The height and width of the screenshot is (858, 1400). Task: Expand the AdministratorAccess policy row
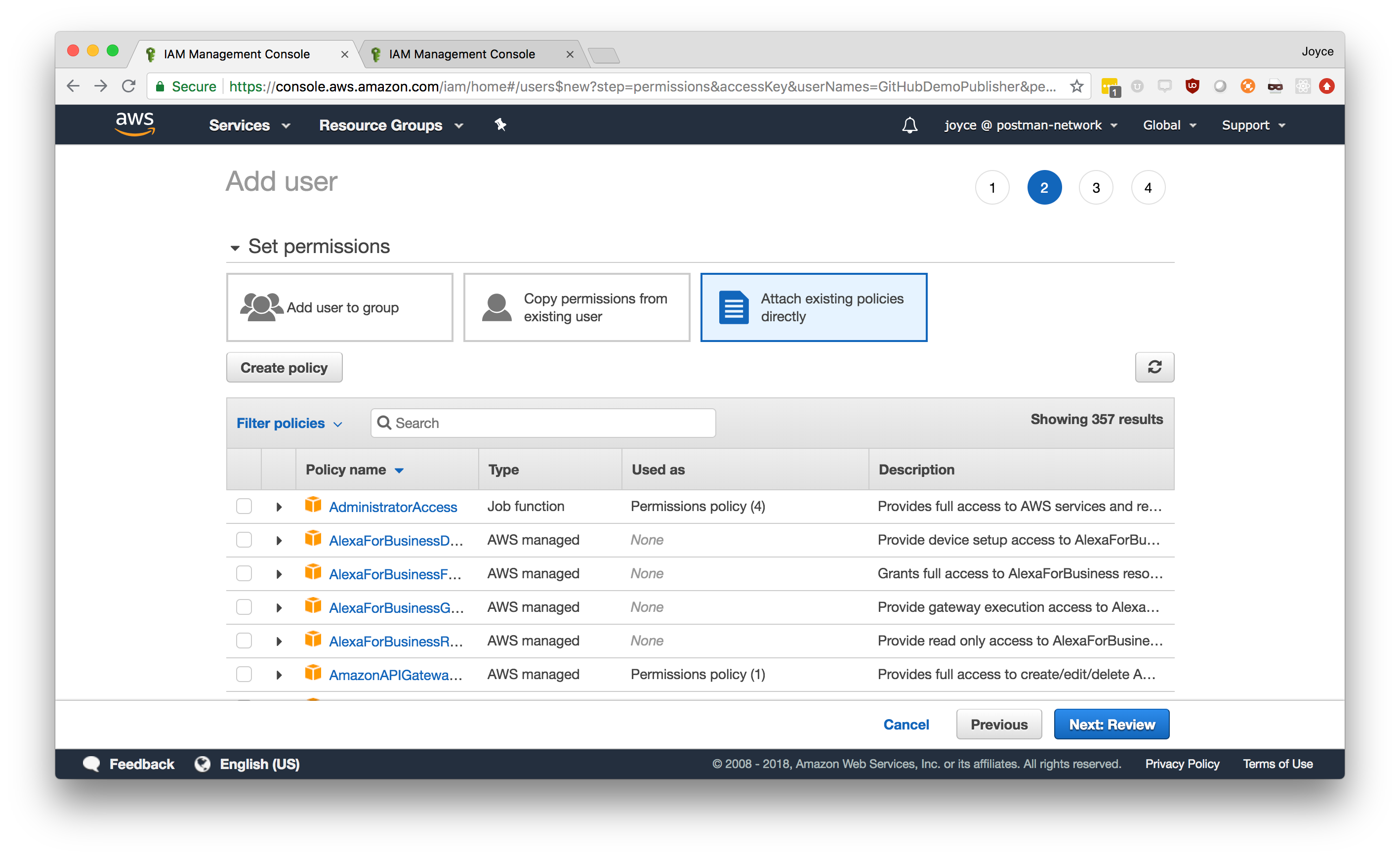(279, 507)
